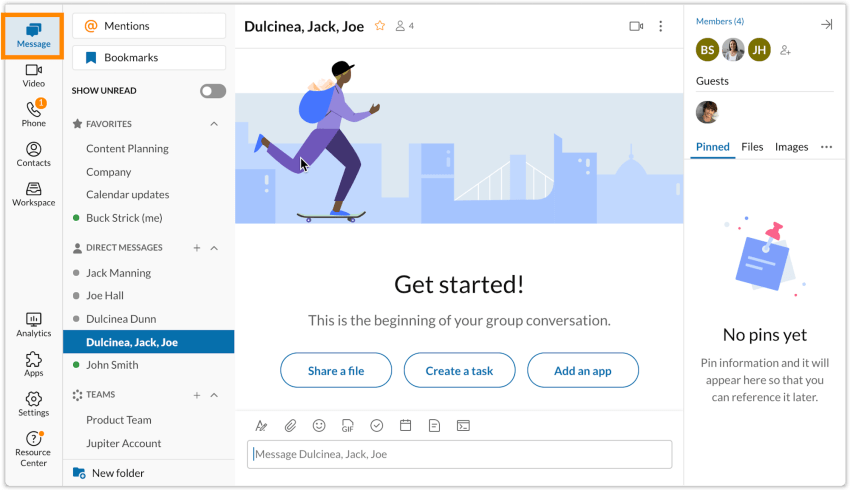Open the Members (4) link
This screenshot has height=490, width=850.
pos(720,21)
